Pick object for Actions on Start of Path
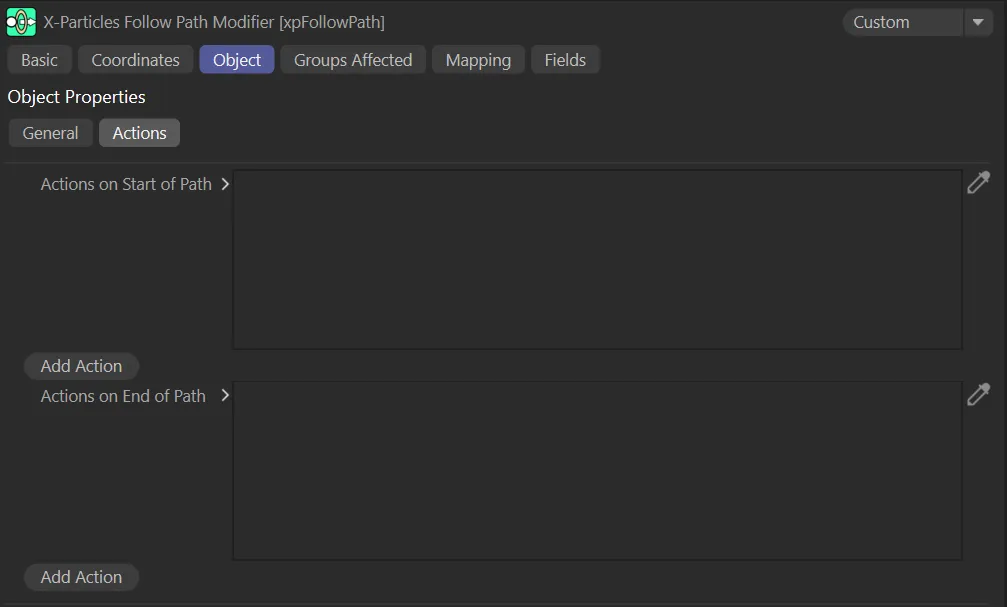The height and width of the screenshot is (607, 1007). click(x=978, y=183)
